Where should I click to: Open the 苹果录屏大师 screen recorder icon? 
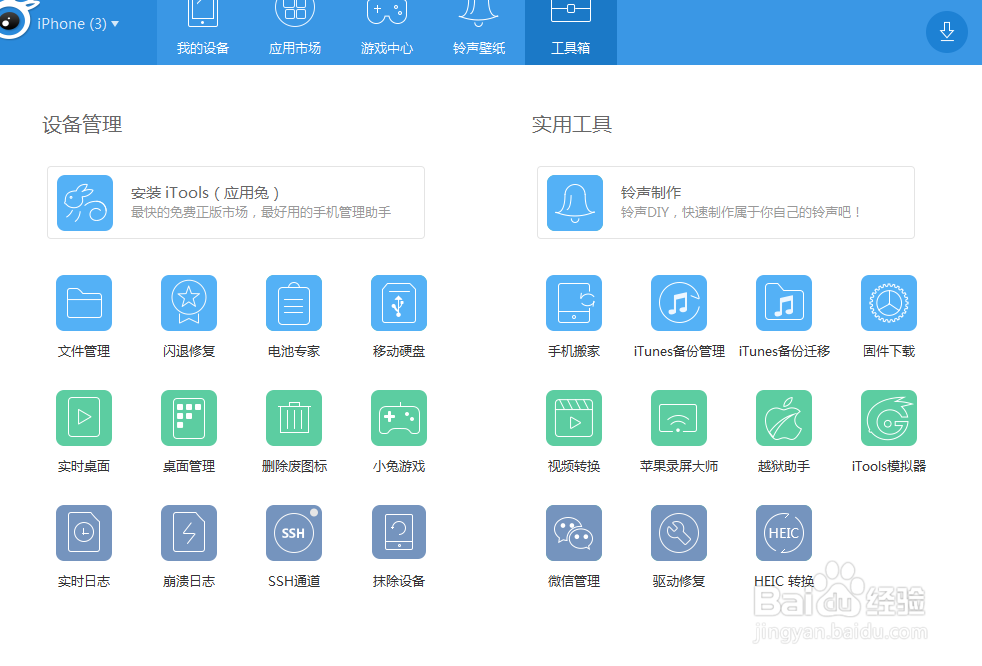679,418
